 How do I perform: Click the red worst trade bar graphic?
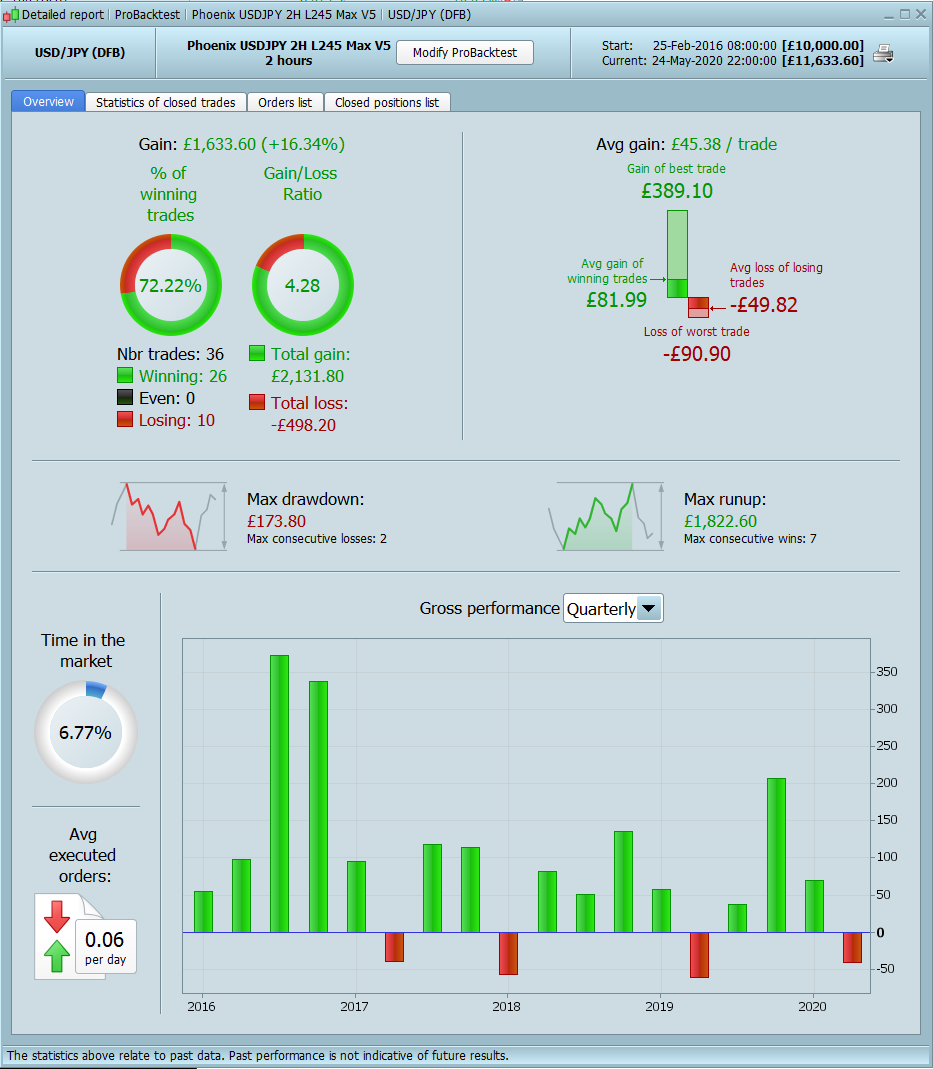pyautogui.click(x=698, y=307)
